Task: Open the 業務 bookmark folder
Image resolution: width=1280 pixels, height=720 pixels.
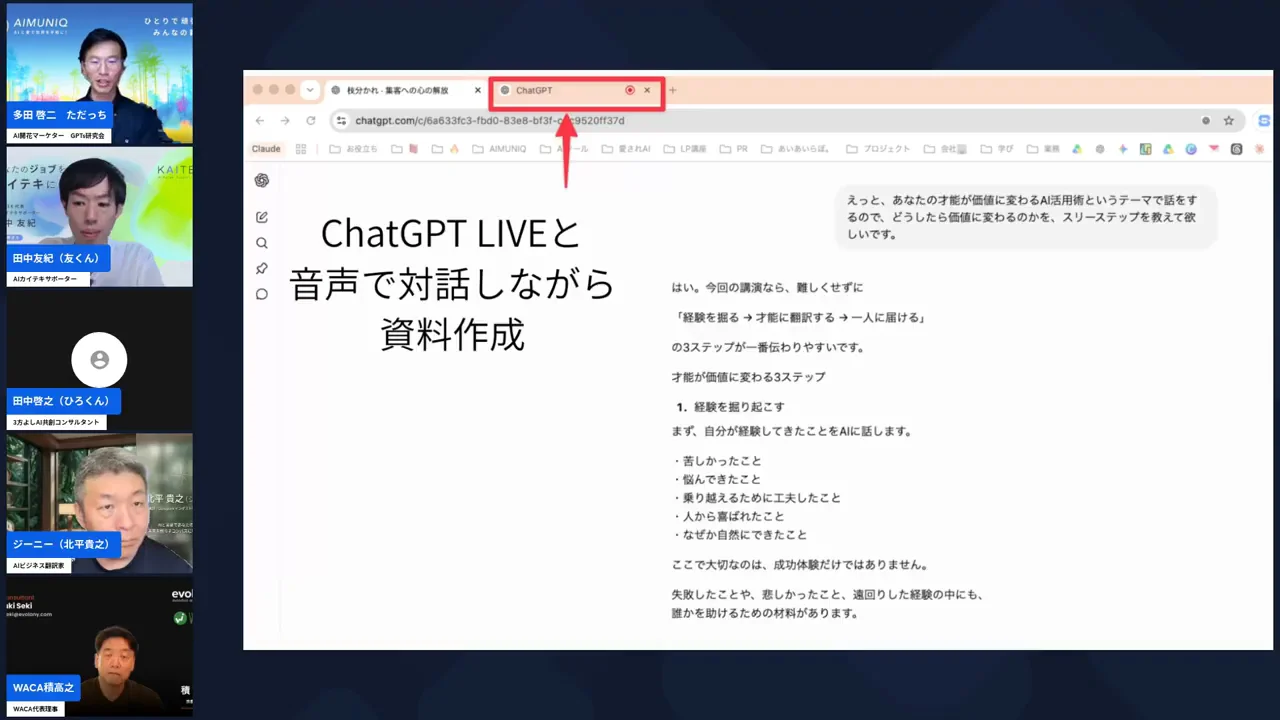Action: click(1043, 149)
